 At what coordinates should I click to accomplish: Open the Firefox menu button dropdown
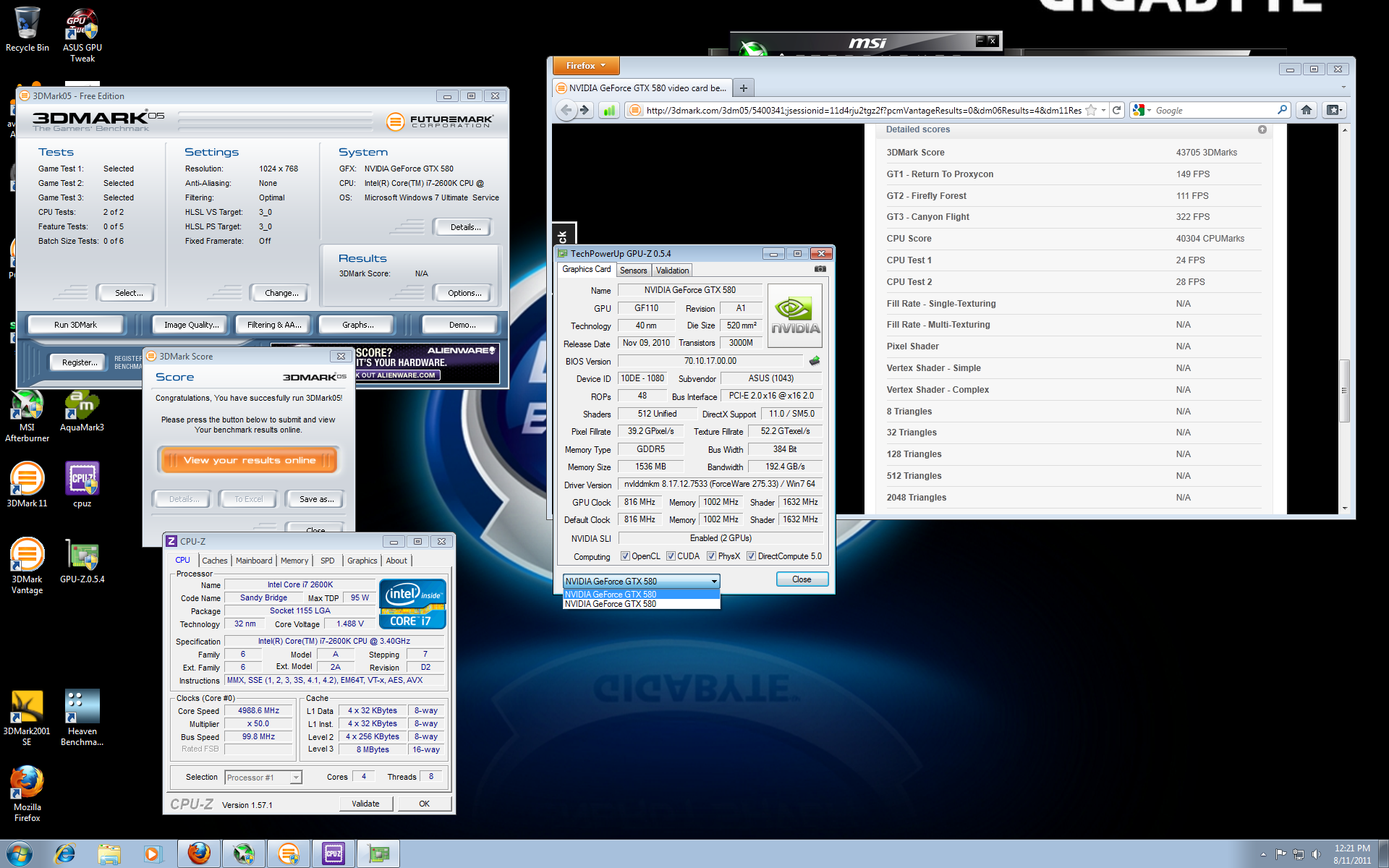[586, 66]
